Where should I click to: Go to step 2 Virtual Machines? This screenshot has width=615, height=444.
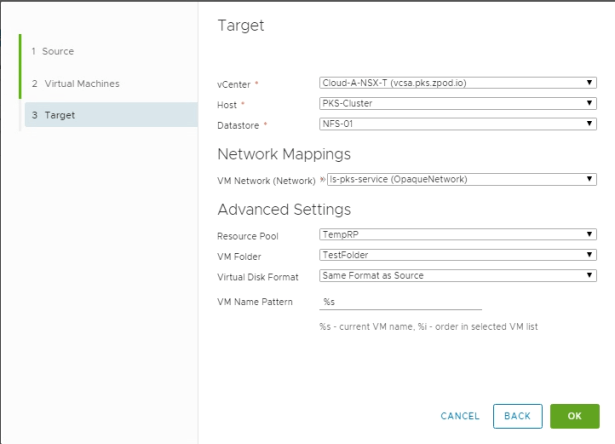coord(82,83)
